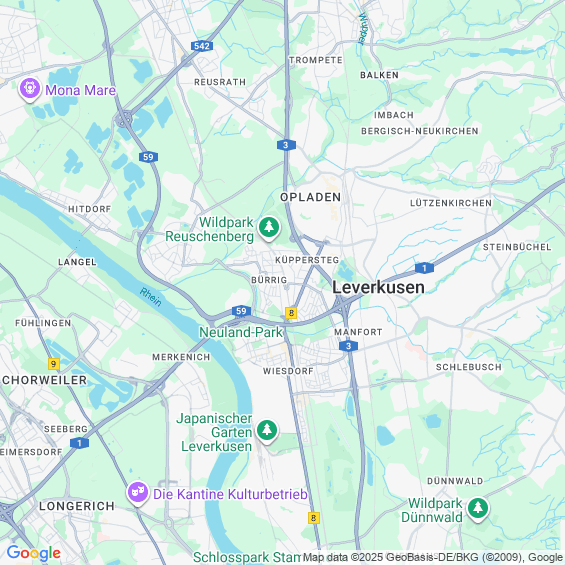Click the 542 highway shield
Image resolution: width=565 pixels, height=565 pixels.
202,46
